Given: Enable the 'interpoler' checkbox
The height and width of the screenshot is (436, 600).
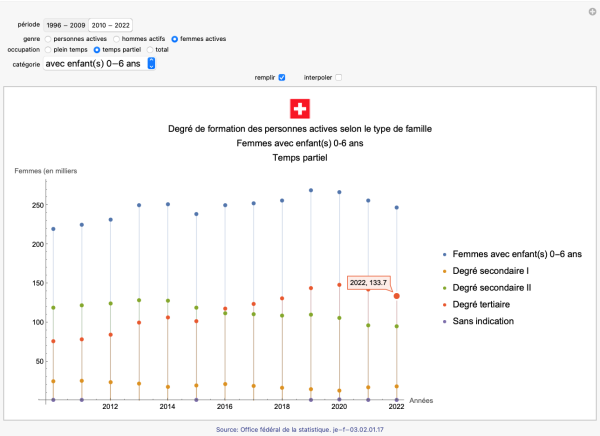Looking at the screenshot, I should [x=339, y=77].
